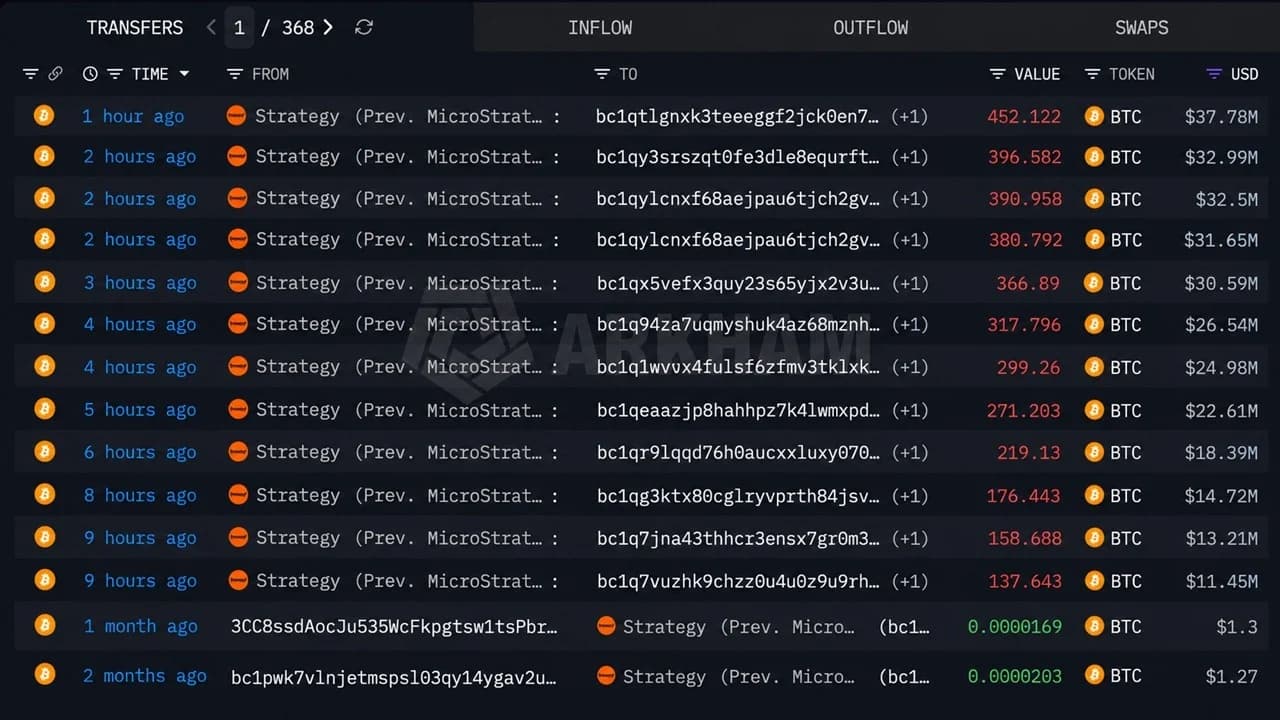Click Strategy entity logo on 299.26 row

point(237,367)
